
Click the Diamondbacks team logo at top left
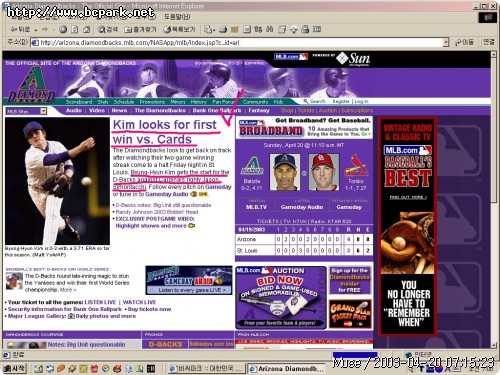point(31,85)
